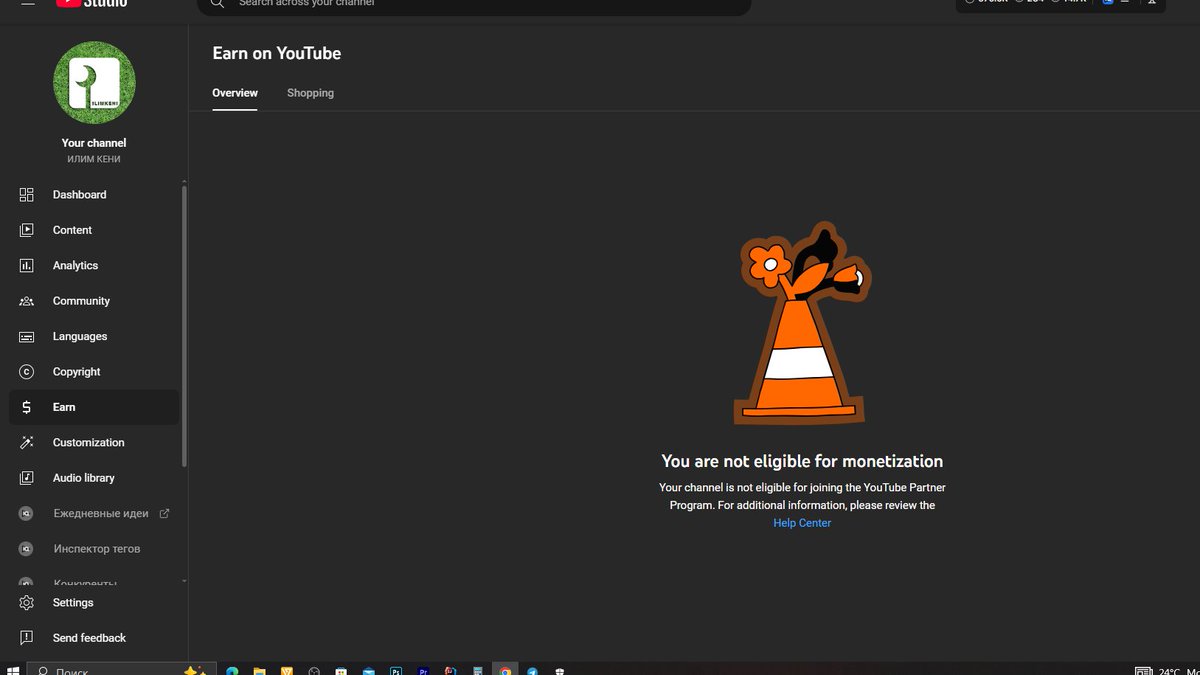Click the sidebar scrollbar up arrow
The image size is (1200, 675).
184,181
